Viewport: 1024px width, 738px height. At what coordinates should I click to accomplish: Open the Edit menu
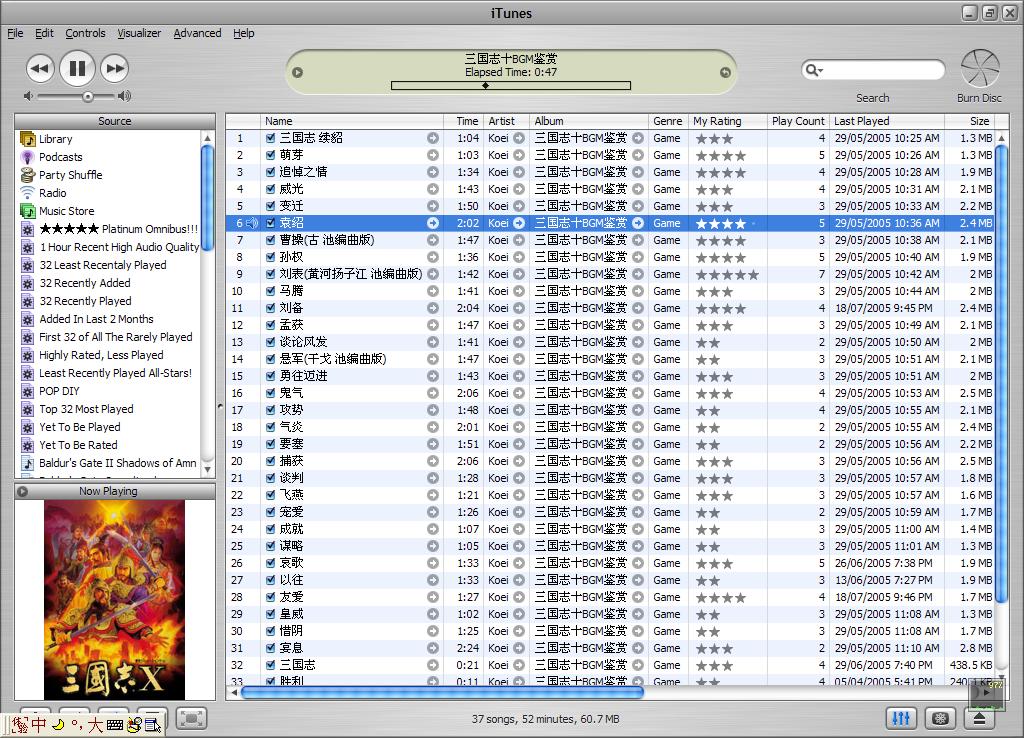44,33
